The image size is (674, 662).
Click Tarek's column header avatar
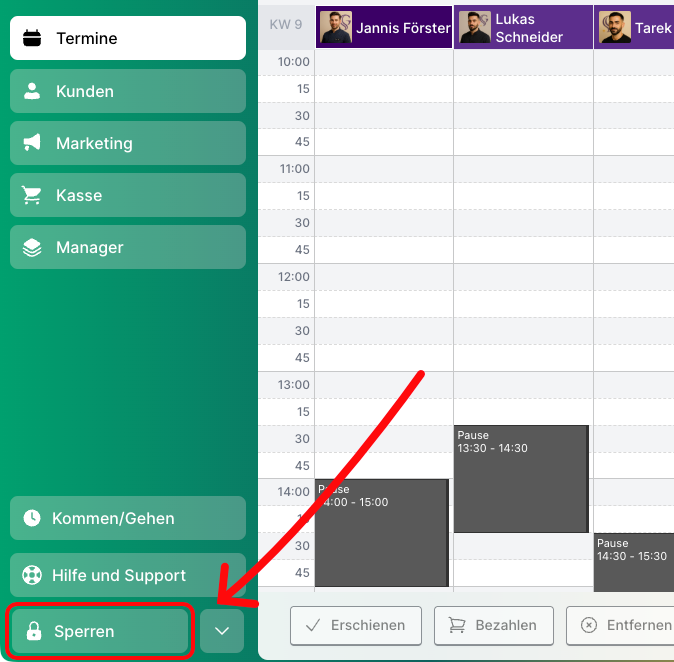pos(615,28)
